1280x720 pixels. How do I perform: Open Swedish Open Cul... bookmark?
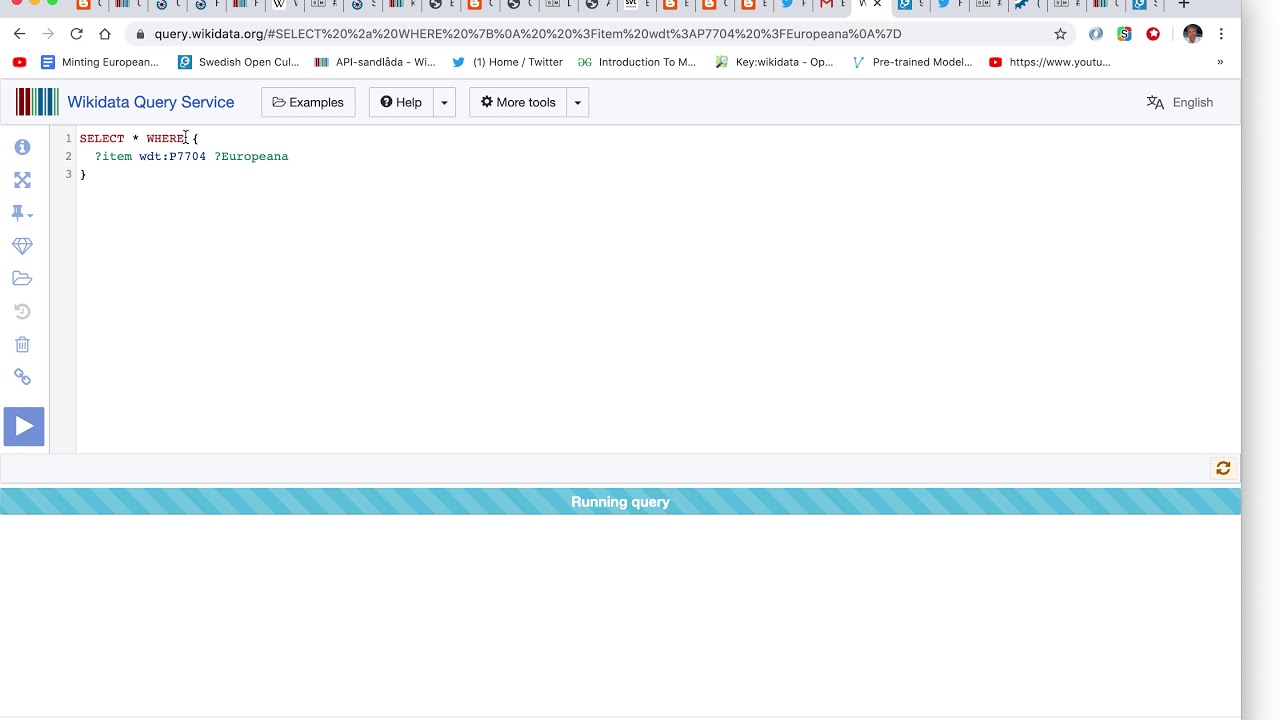238,62
